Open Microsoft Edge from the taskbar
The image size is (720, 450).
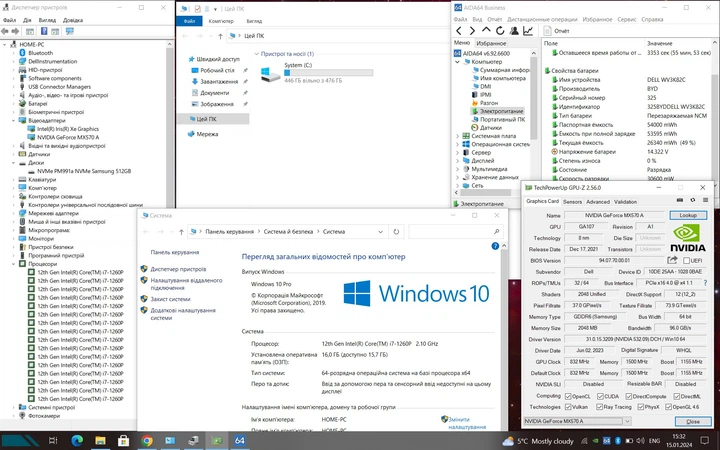pyautogui.click(x=77, y=441)
